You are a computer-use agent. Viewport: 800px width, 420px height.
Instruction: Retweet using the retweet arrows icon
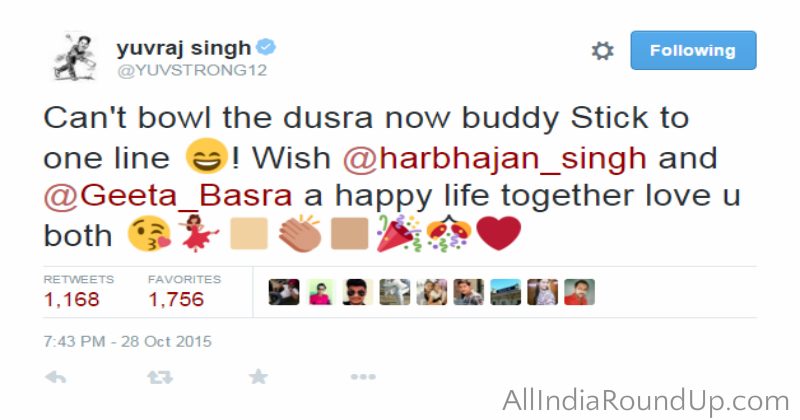click(160, 377)
